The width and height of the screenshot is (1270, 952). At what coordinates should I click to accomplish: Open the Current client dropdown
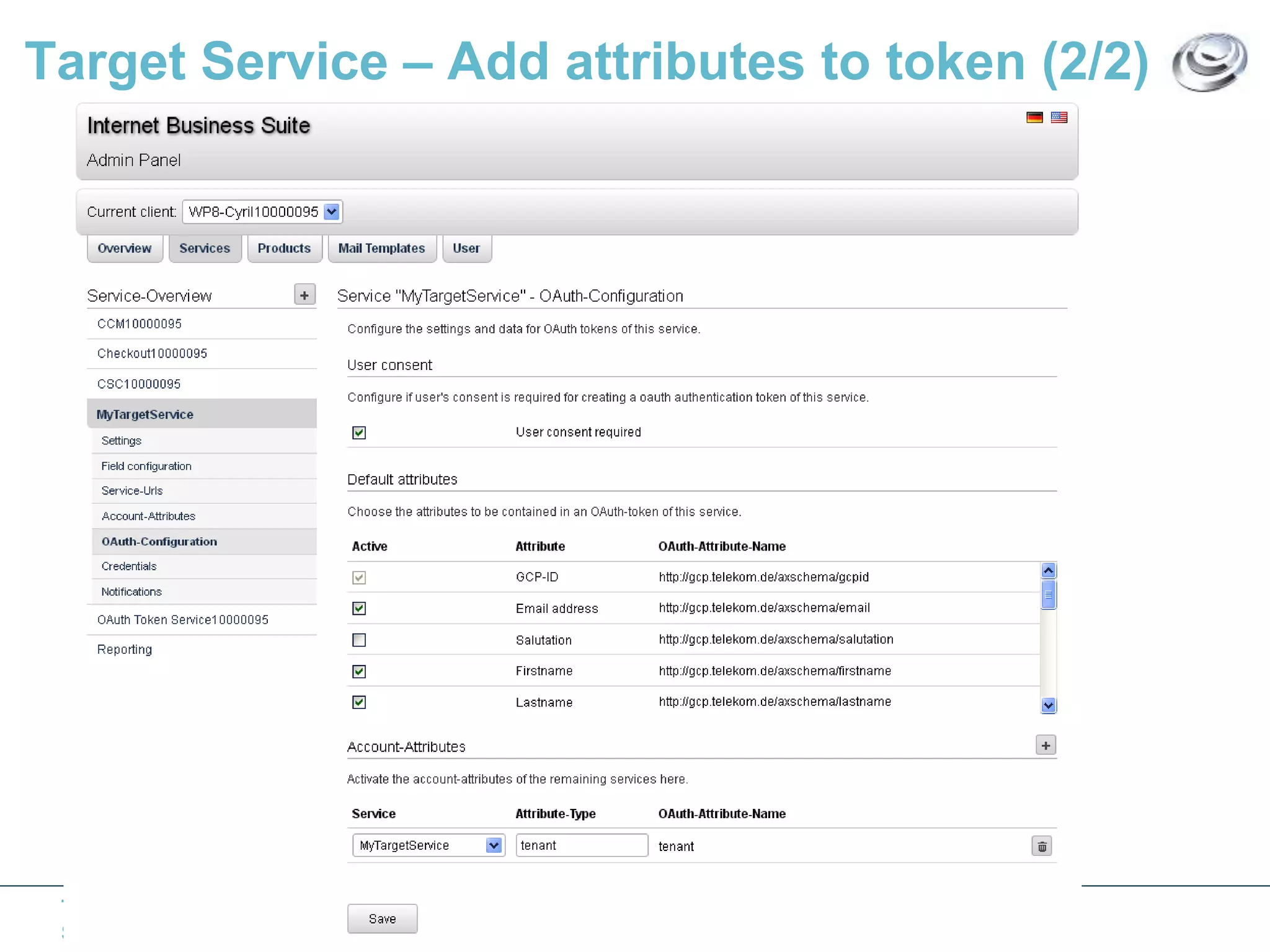tap(262, 212)
